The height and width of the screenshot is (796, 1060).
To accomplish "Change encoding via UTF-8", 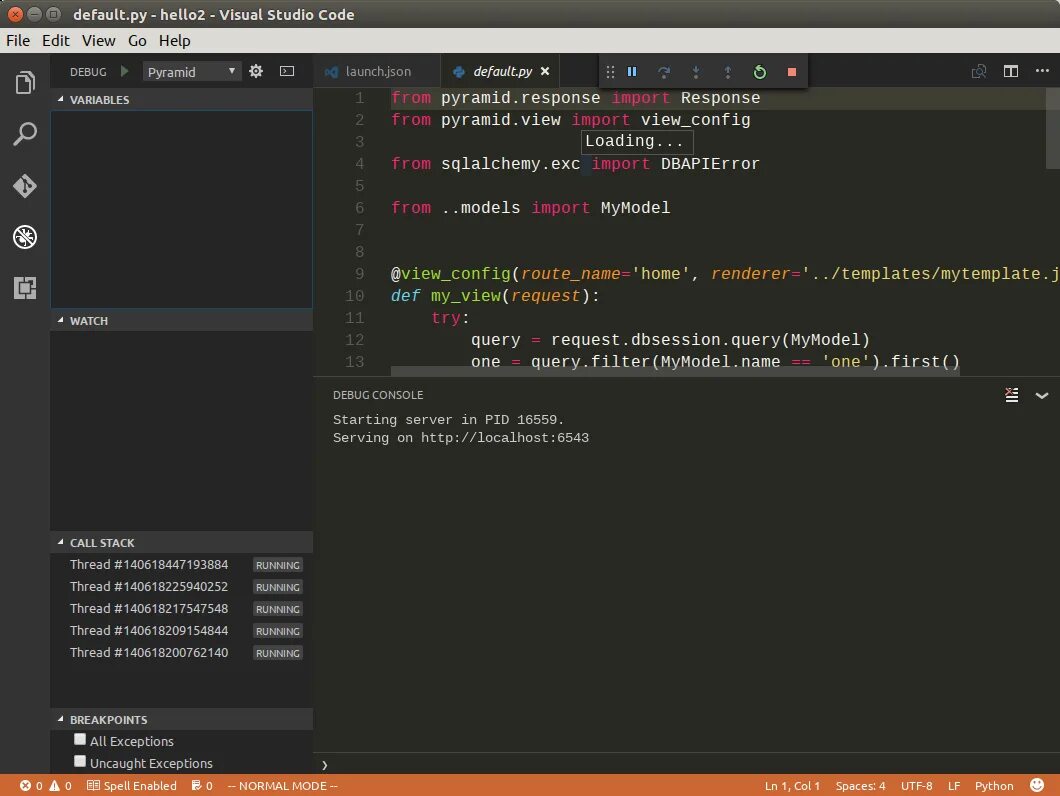I will coord(916,785).
